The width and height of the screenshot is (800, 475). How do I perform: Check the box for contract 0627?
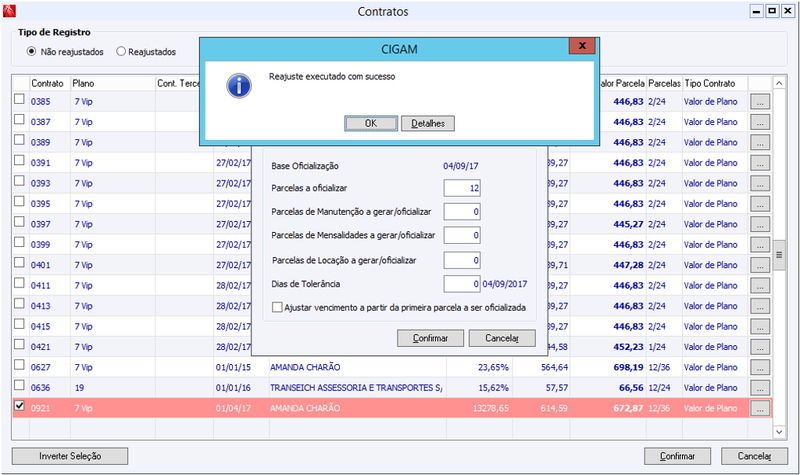pyautogui.click(x=19, y=365)
